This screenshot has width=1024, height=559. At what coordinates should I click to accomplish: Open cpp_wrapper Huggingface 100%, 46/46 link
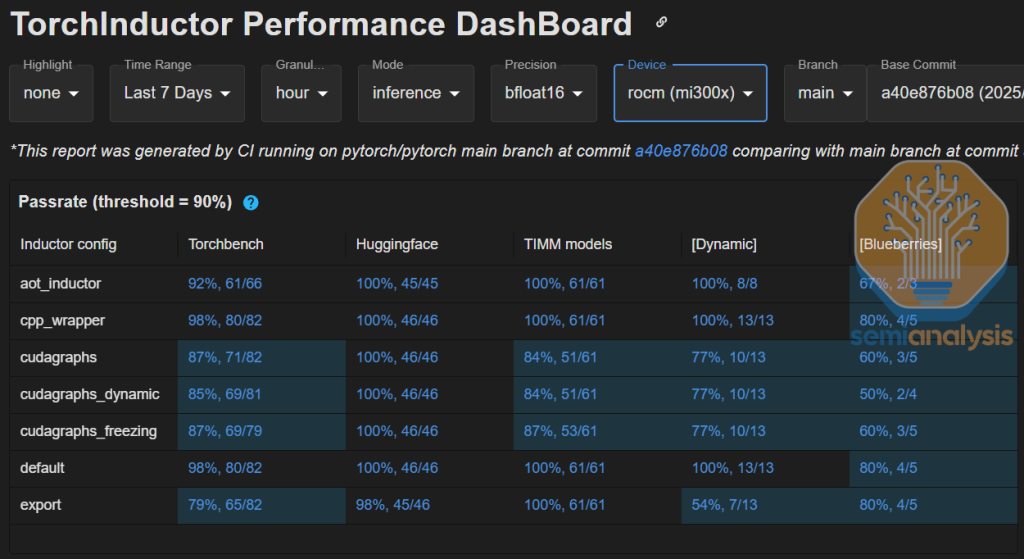(x=397, y=321)
